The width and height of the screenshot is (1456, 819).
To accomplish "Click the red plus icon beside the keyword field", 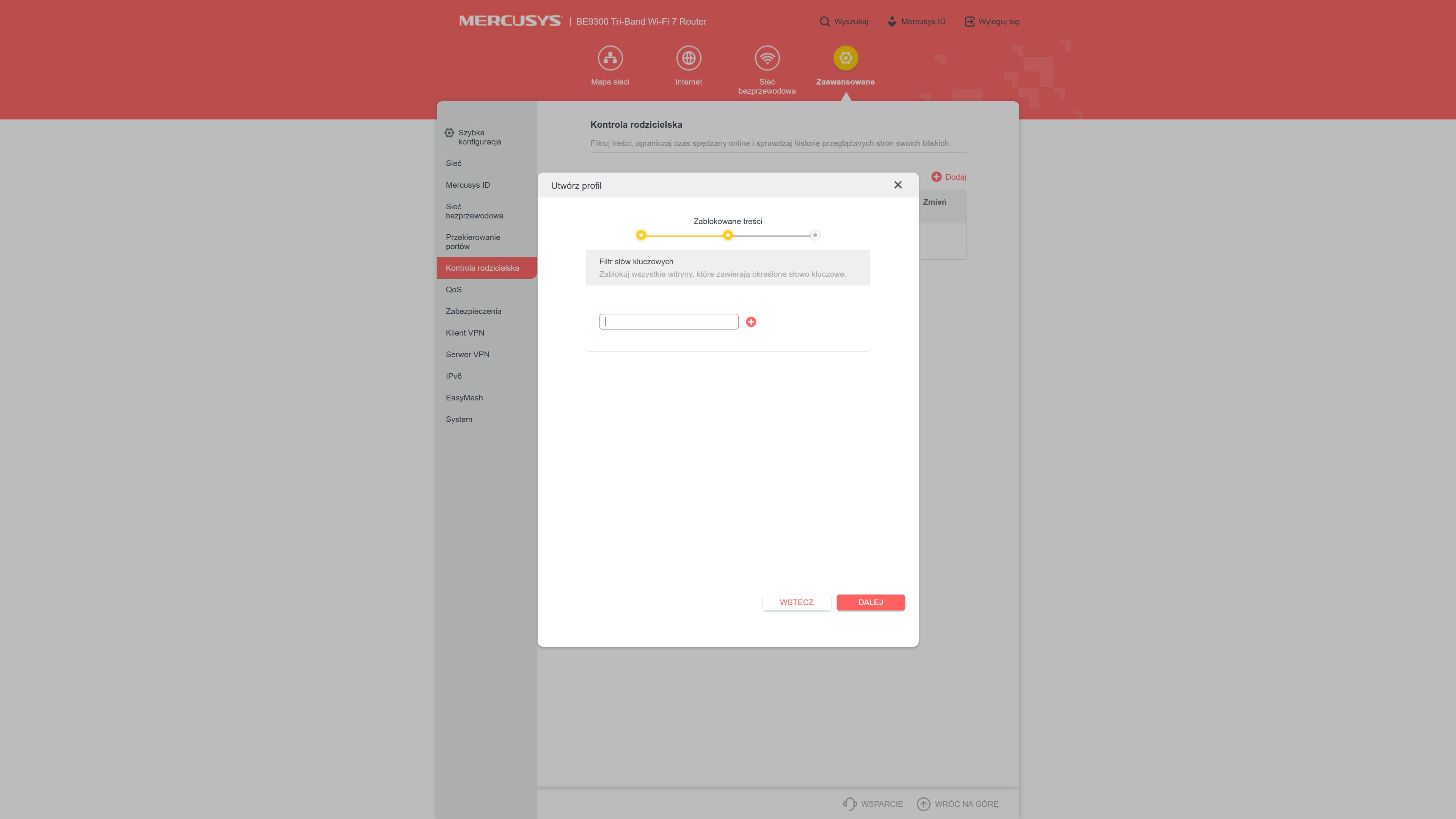I will coord(751,322).
